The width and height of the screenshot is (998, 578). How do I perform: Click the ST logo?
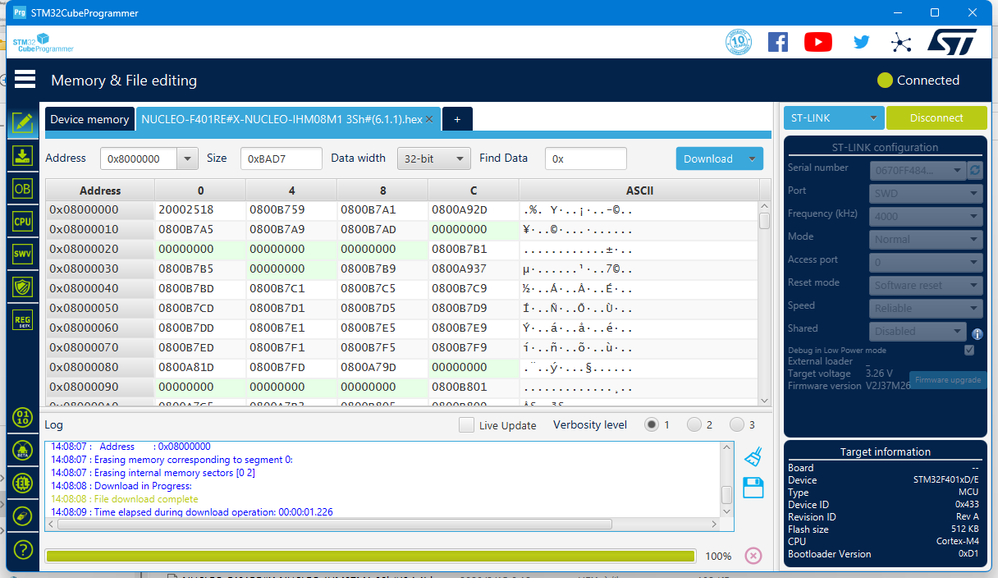coord(952,42)
